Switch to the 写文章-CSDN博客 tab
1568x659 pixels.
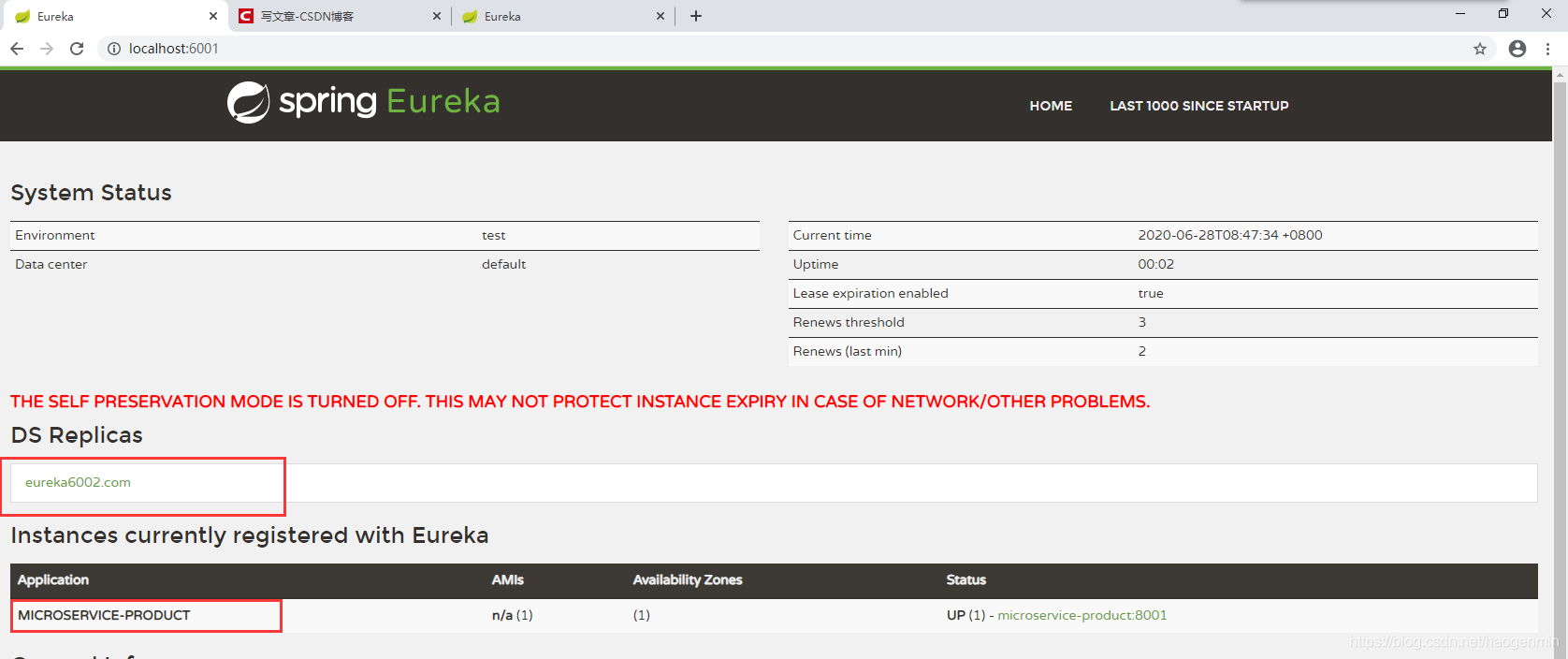click(341, 16)
